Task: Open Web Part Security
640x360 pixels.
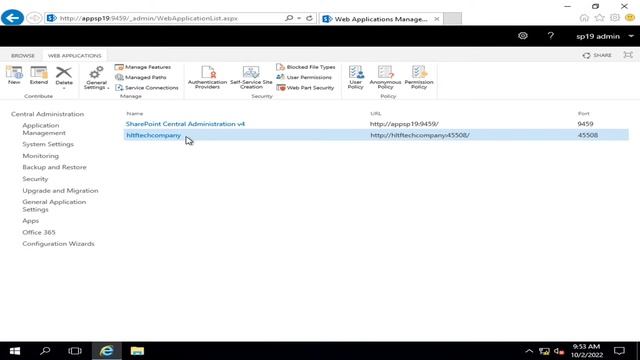Action: [305, 87]
